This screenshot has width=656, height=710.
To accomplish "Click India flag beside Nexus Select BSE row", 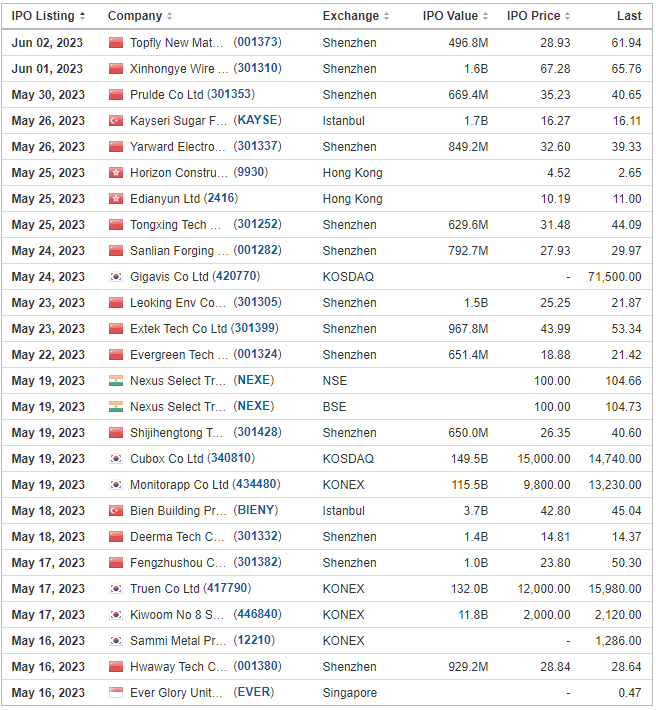I will (116, 407).
